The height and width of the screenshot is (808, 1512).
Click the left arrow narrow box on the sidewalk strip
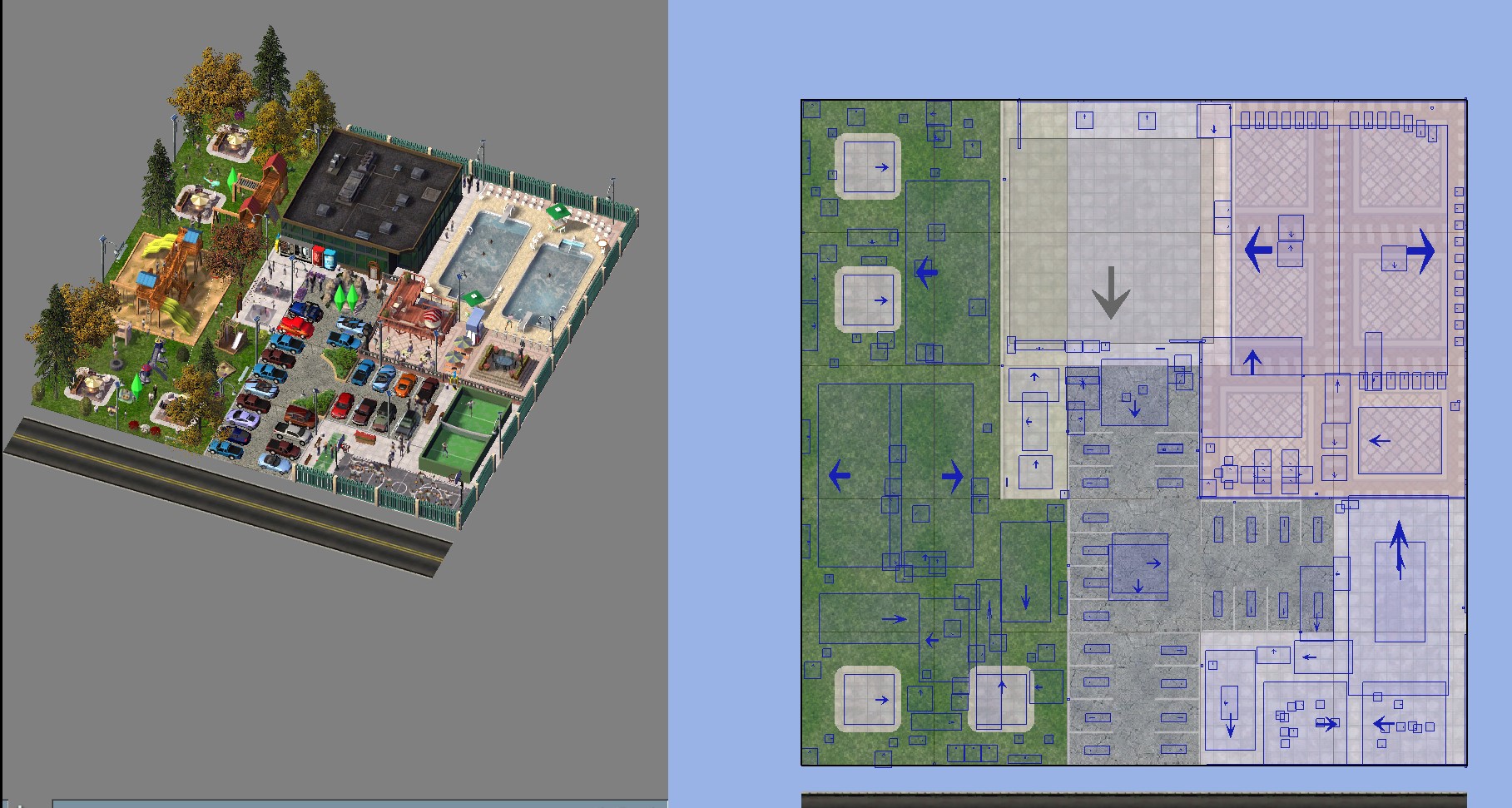click(1034, 422)
